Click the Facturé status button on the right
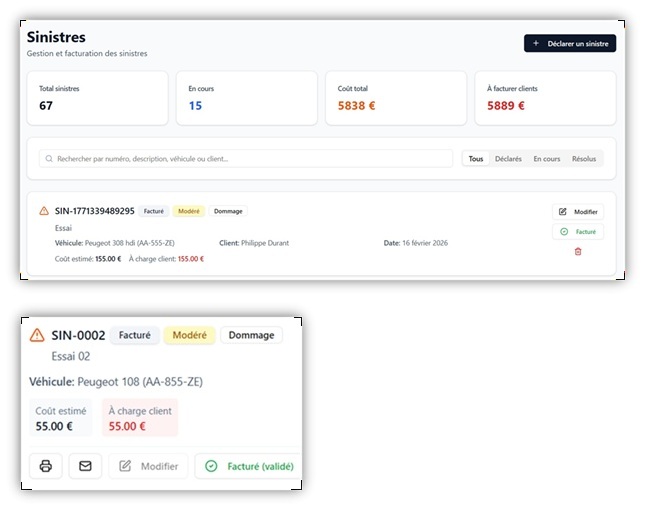The height and width of the screenshot is (525, 645). pos(578,232)
